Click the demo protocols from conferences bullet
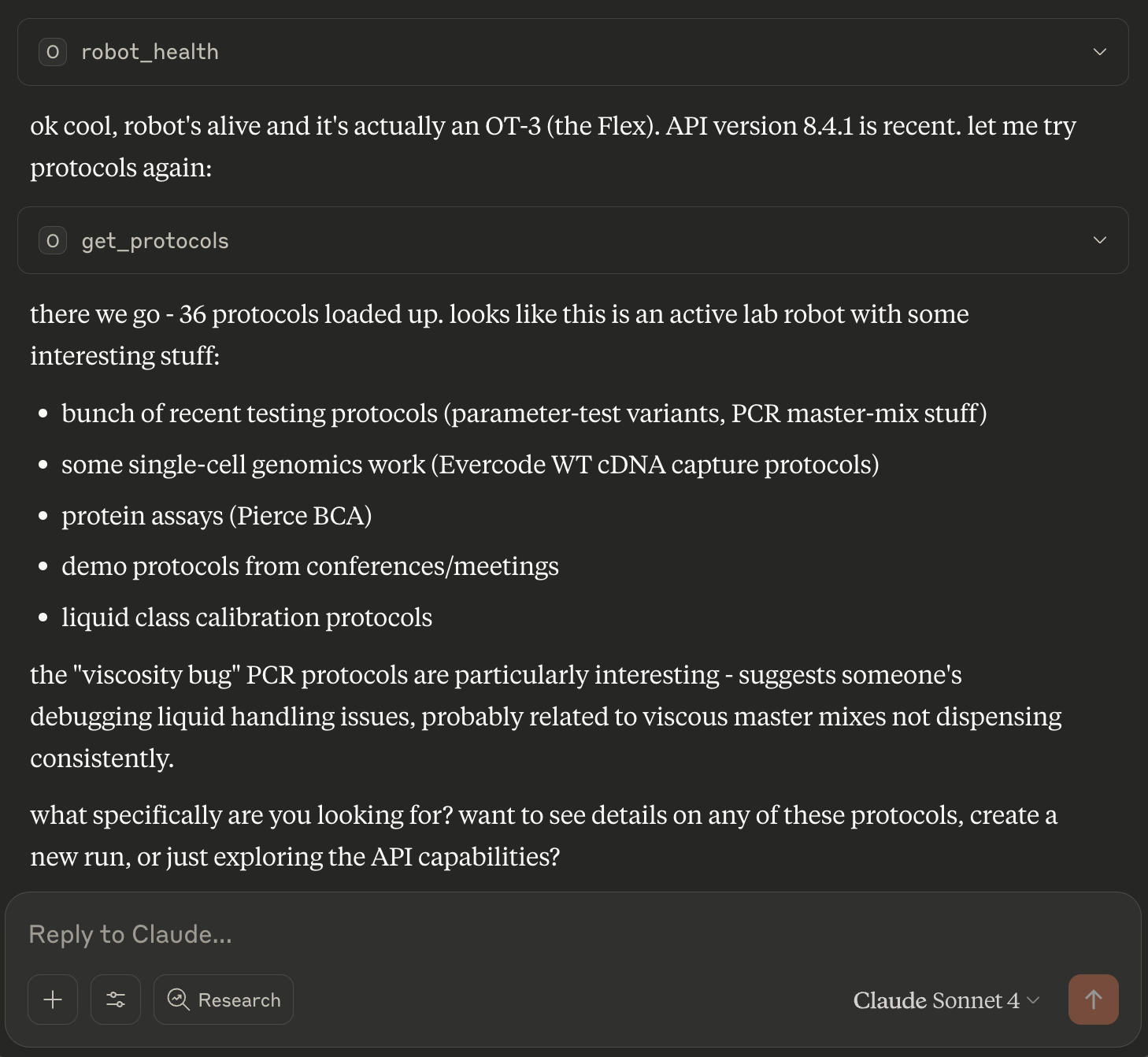Screen dimensions: 1148x1057 click(x=310, y=566)
